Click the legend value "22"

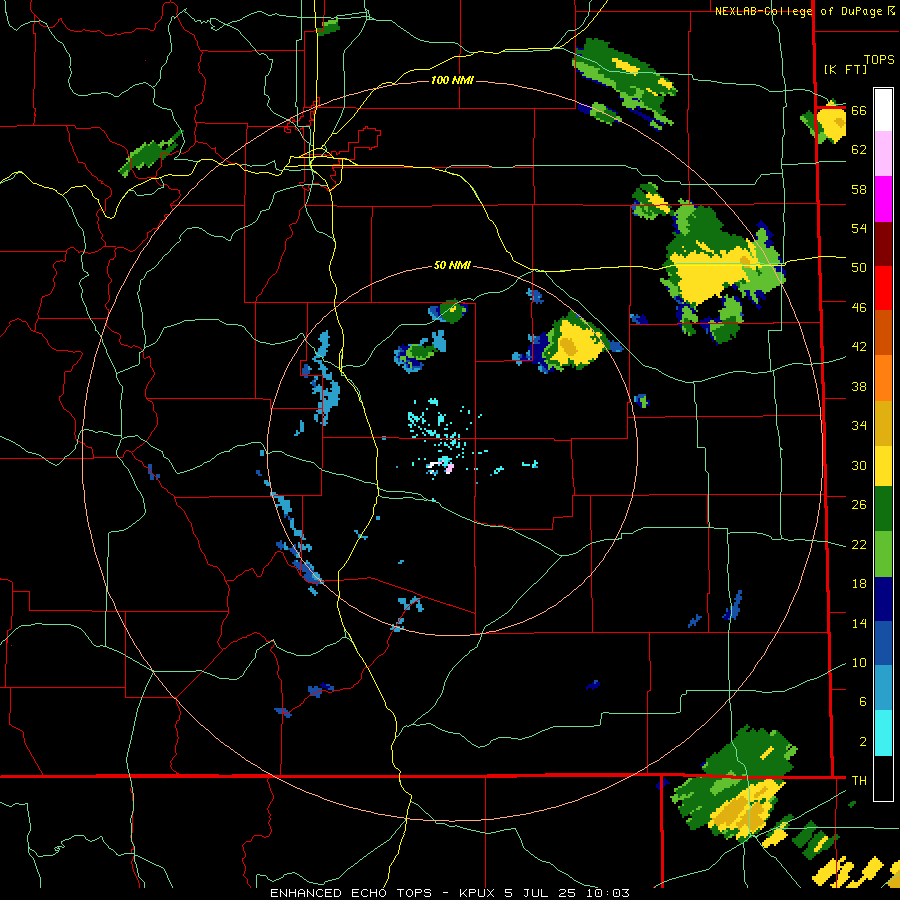point(859,545)
